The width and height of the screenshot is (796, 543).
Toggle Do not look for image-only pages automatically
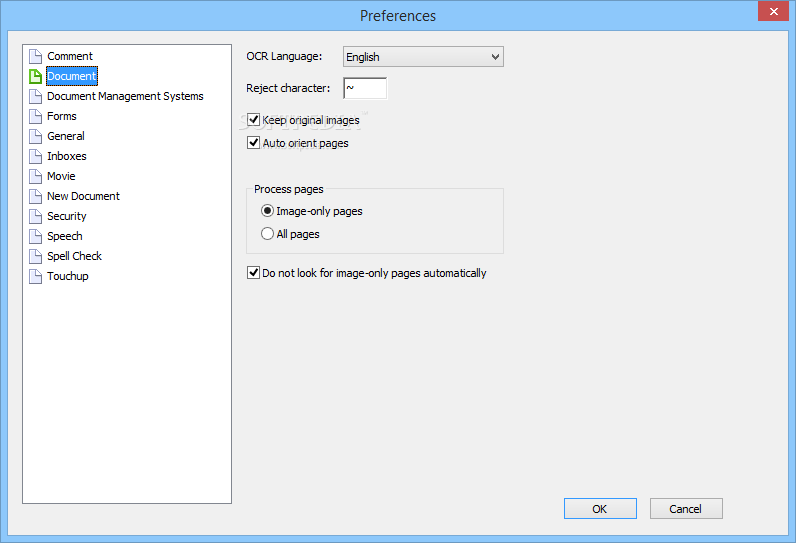point(253,273)
